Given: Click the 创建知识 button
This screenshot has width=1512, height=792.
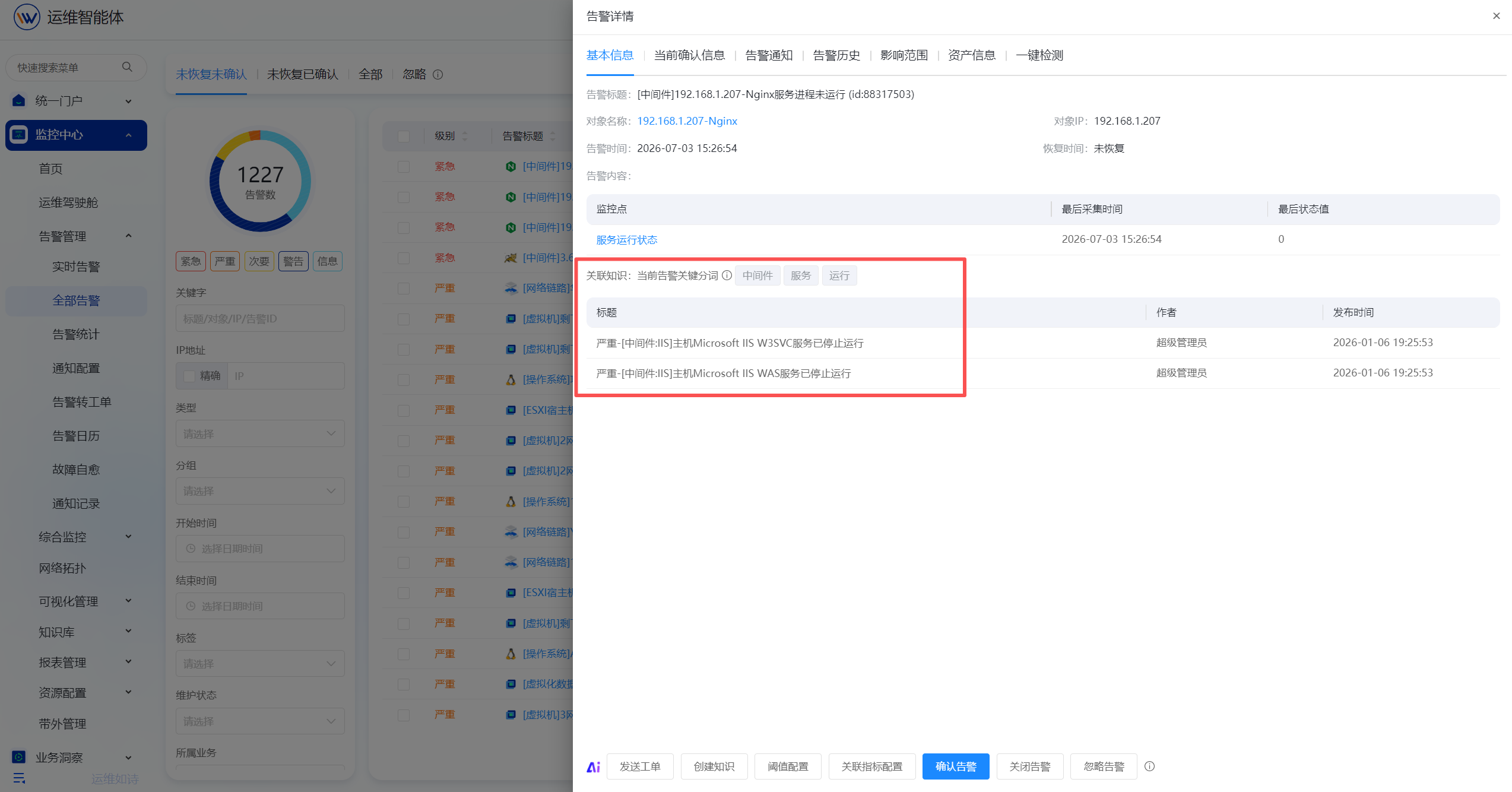Looking at the screenshot, I should click(x=714, y=766).
